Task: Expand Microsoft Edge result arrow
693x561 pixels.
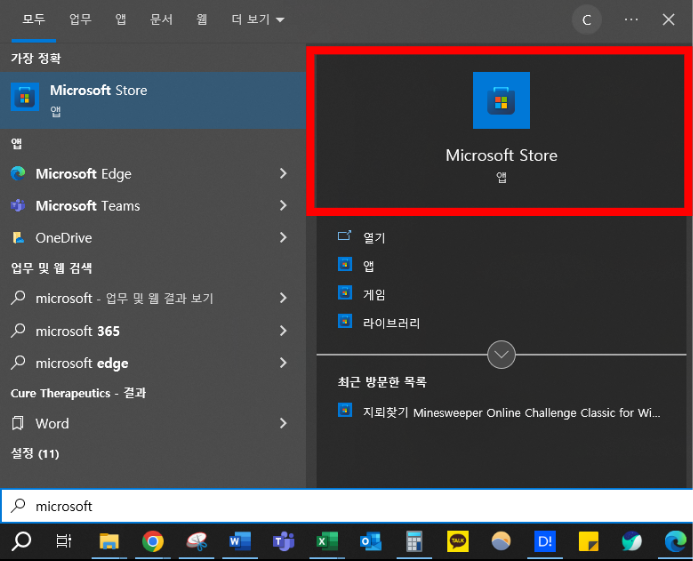Action: (x=283, y=173)
